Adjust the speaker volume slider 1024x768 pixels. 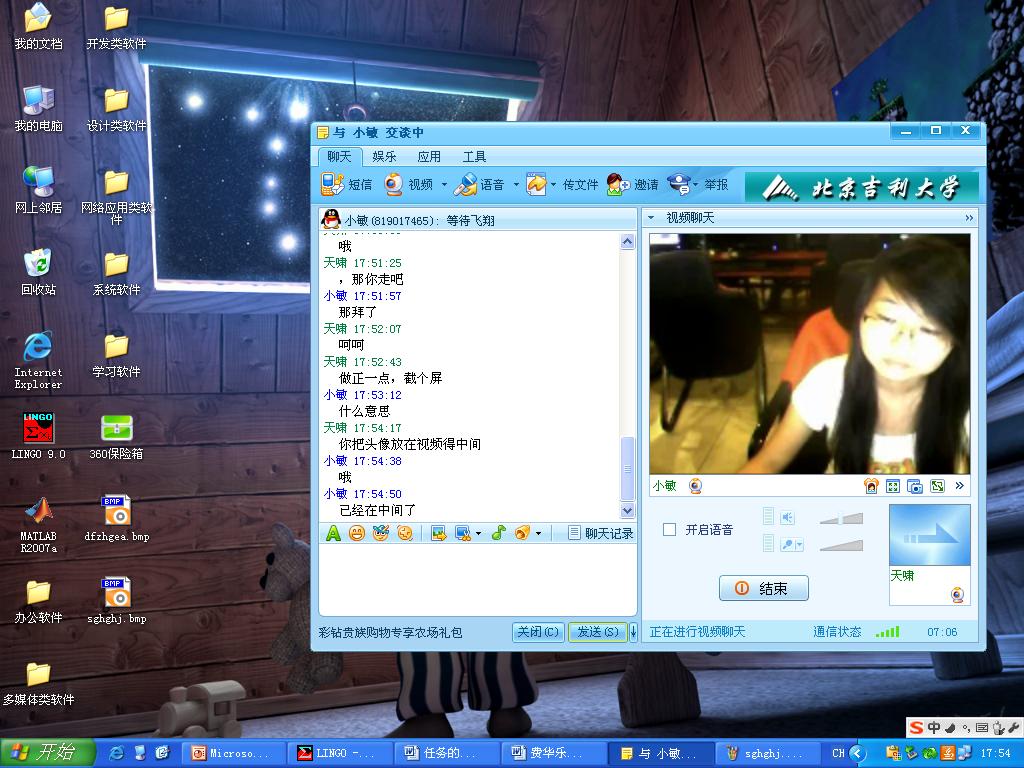click(x=841, y=519)
